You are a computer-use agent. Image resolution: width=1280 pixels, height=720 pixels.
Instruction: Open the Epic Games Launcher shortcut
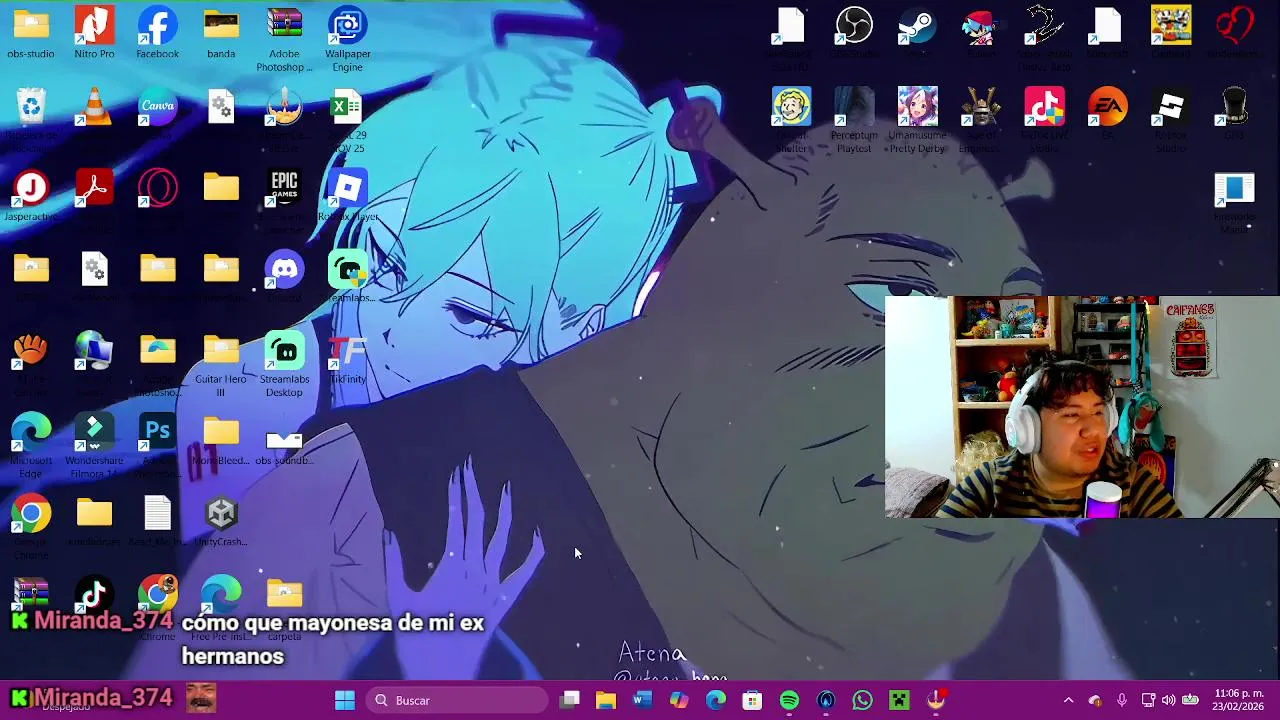point(284,188)
